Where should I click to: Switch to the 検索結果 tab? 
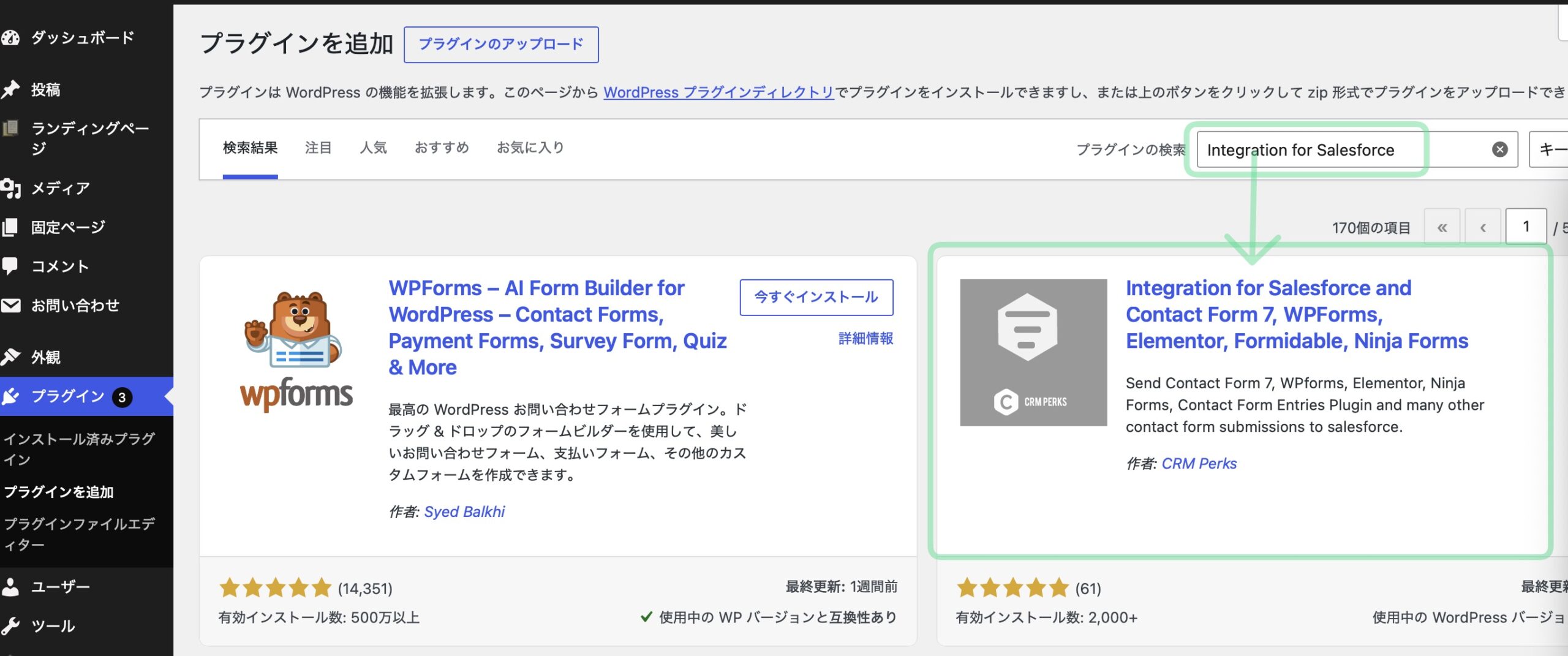point(250,148)
